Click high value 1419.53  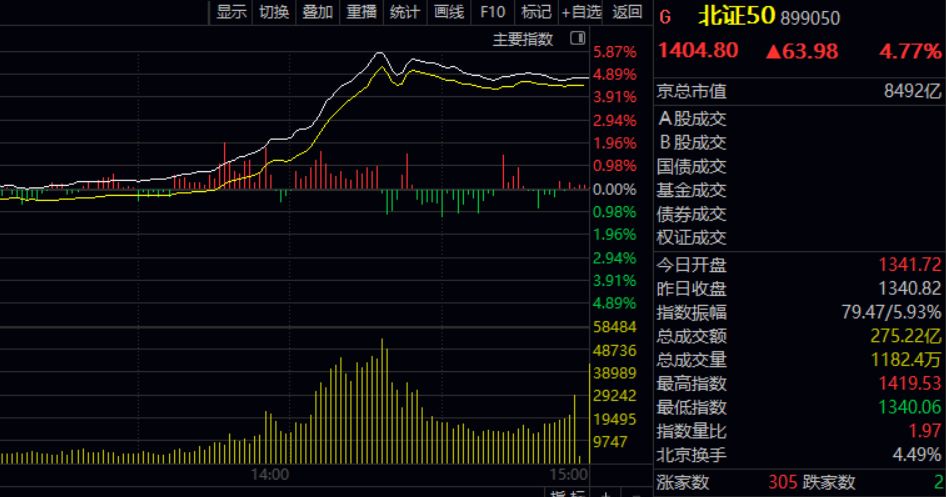point(909,384)
